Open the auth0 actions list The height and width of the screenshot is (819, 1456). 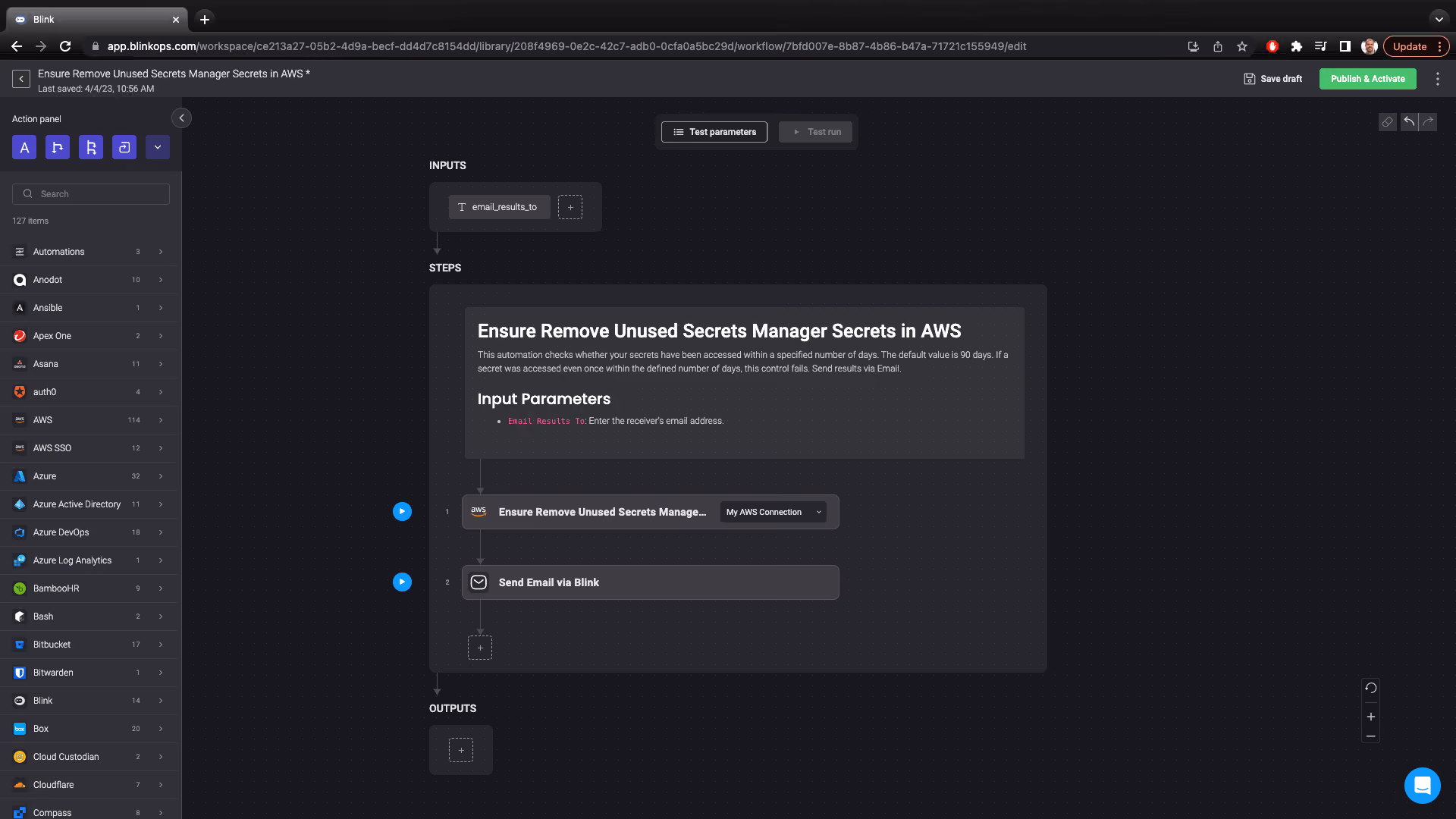88,392
